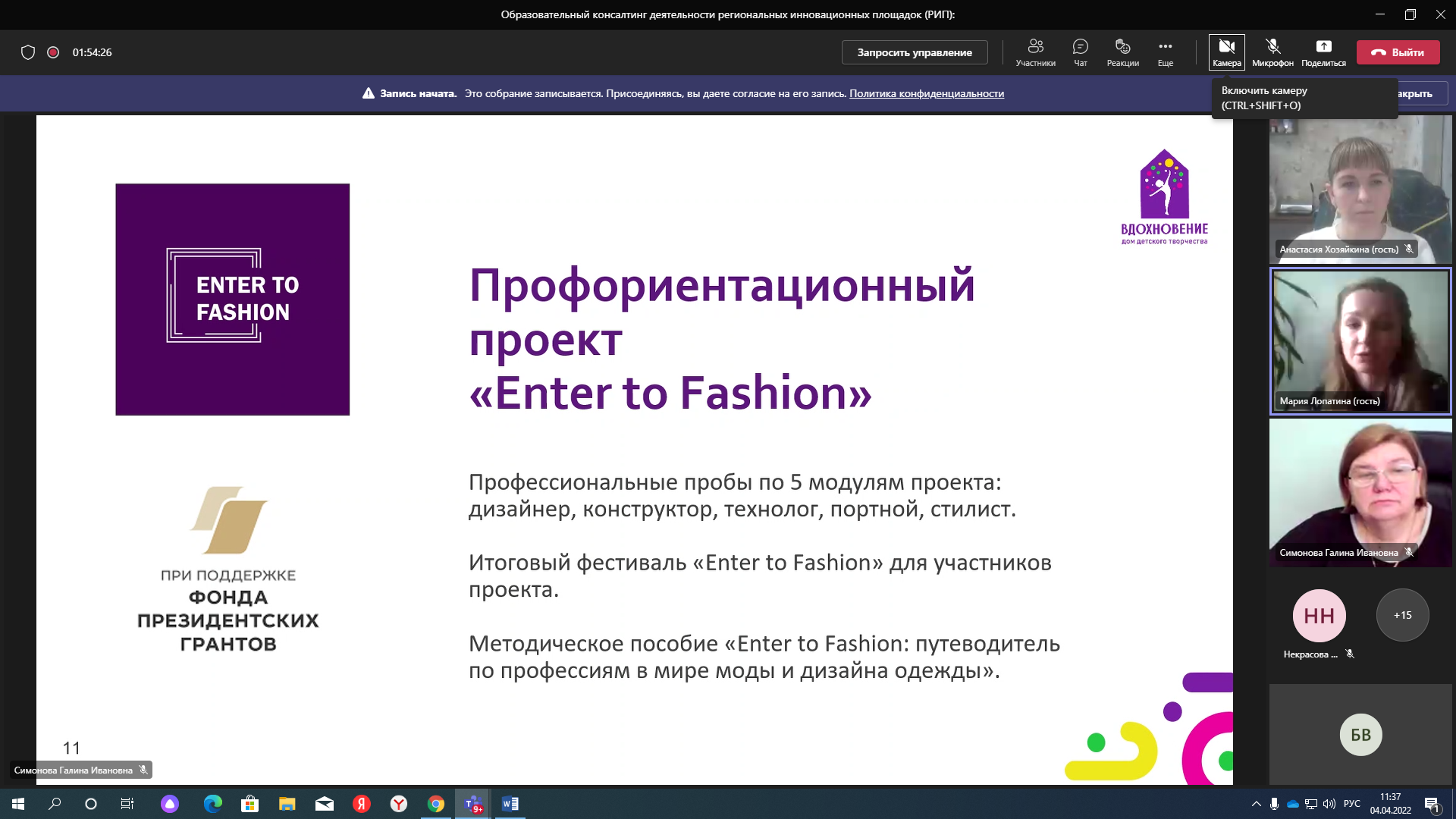The height and width of the screenshot is (819, 1456).
Task: Open the More (Еще) options menu
Action: [x=1166, y=52]
